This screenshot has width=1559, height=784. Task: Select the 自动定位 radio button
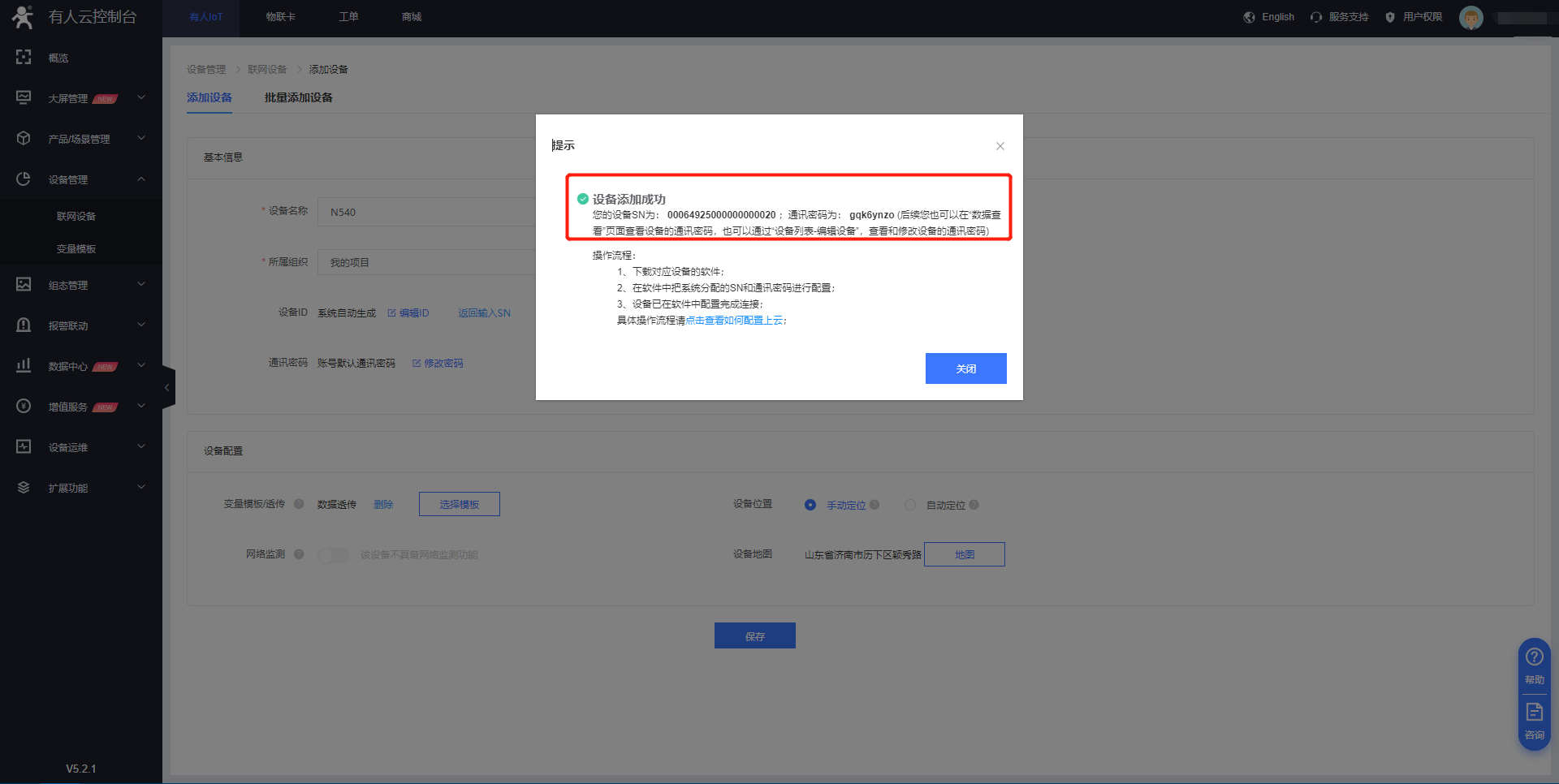(909, 505)
